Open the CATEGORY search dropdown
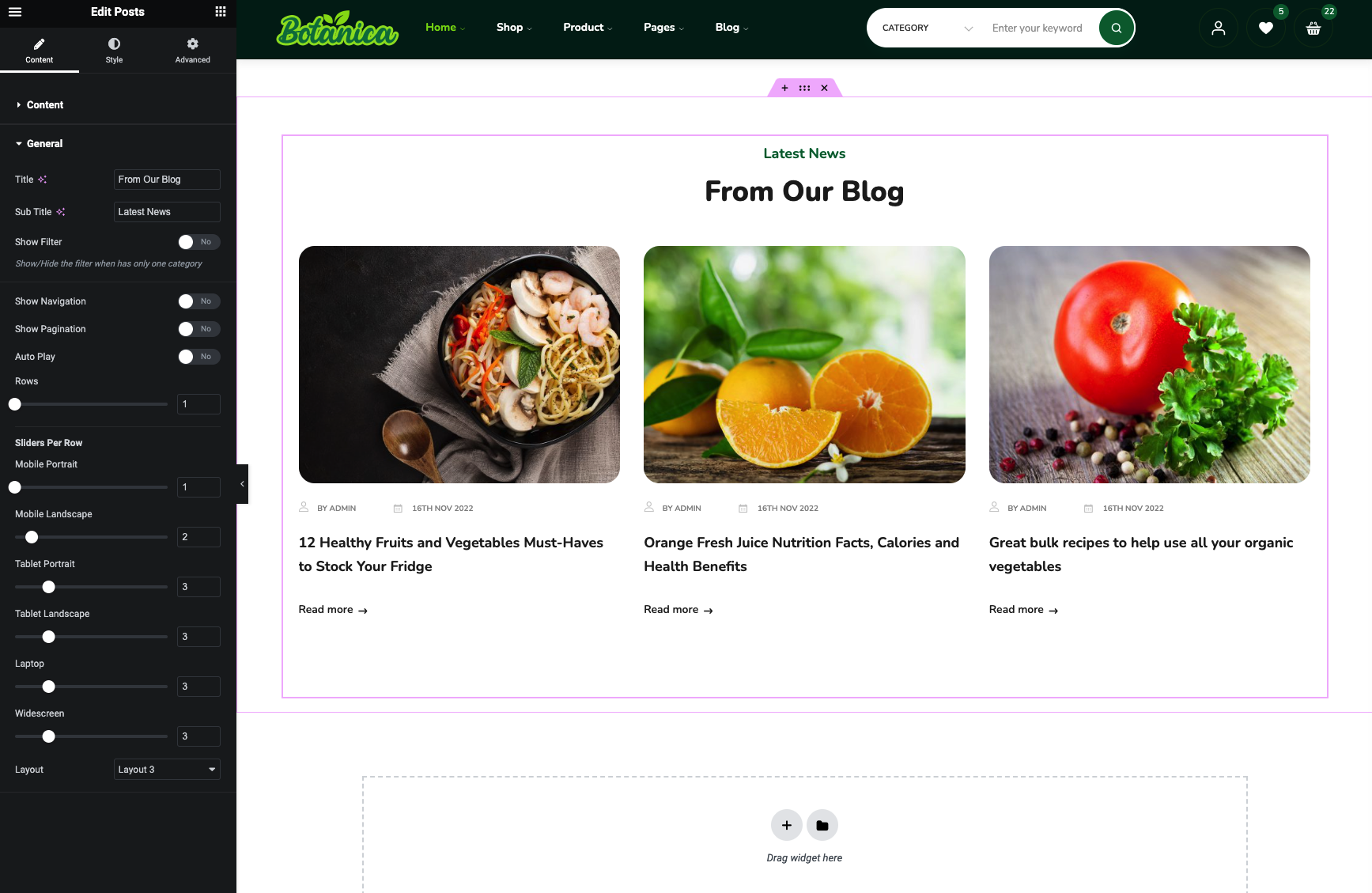 pos(927,28)
